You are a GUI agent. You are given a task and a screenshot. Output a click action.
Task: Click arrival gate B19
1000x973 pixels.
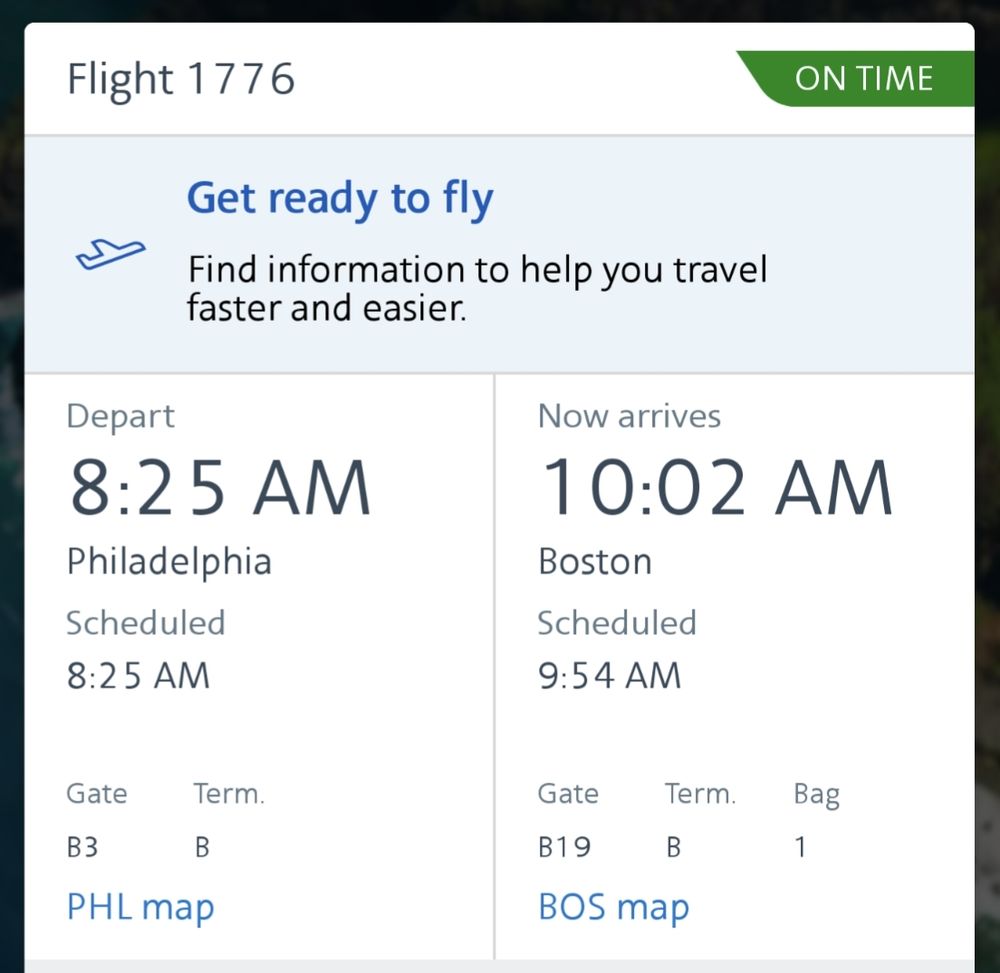point(564,848)
